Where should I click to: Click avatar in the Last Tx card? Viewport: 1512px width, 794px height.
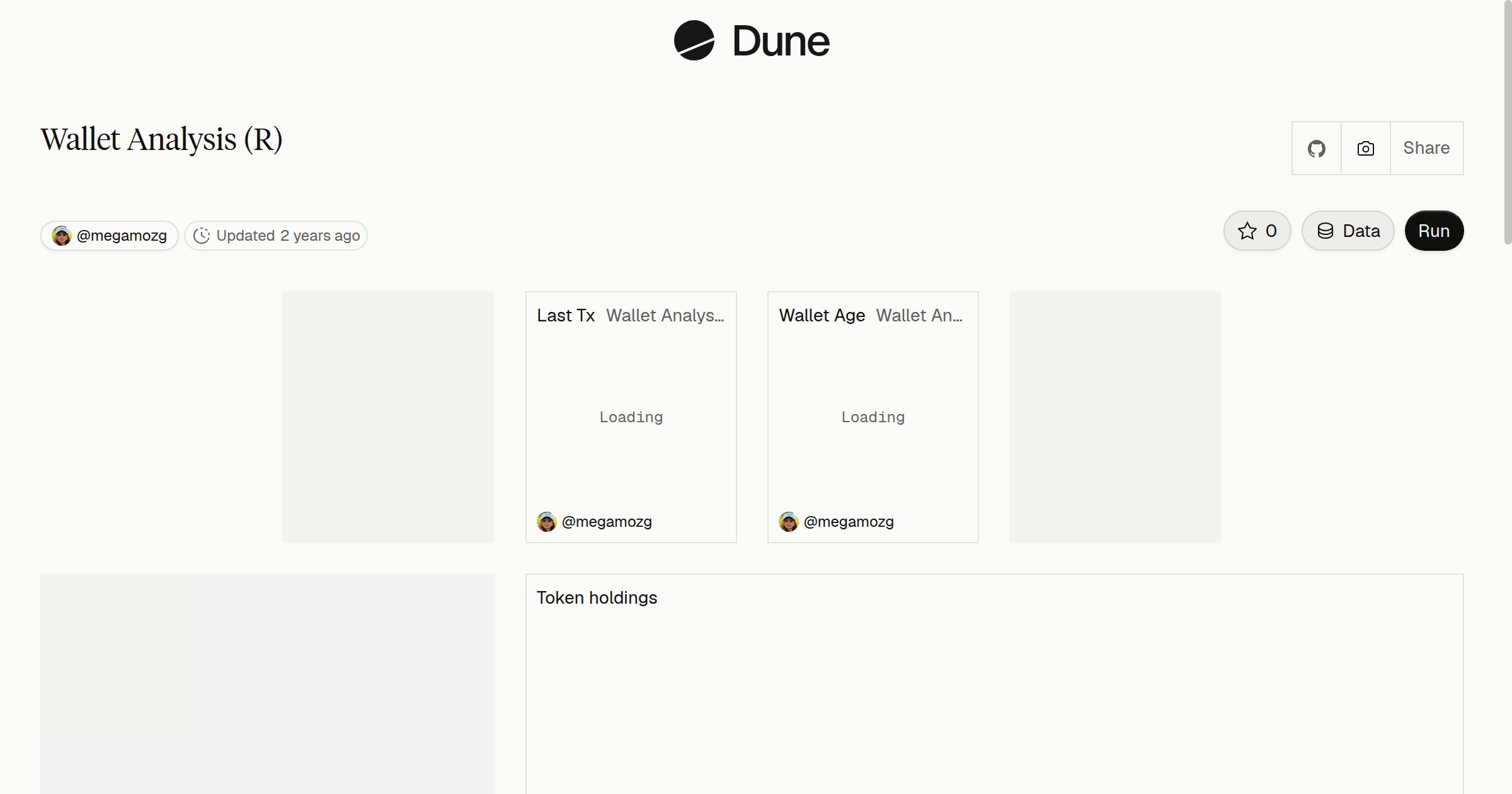click(x=547, y=522)
